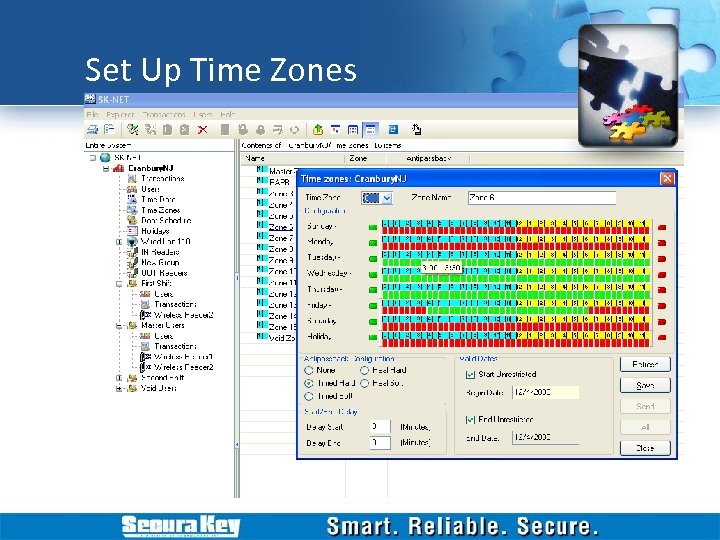This screenshot has height=540, width=720.
Task: Click Saturday's red all-off button
Action: click(x=662, y=322)
